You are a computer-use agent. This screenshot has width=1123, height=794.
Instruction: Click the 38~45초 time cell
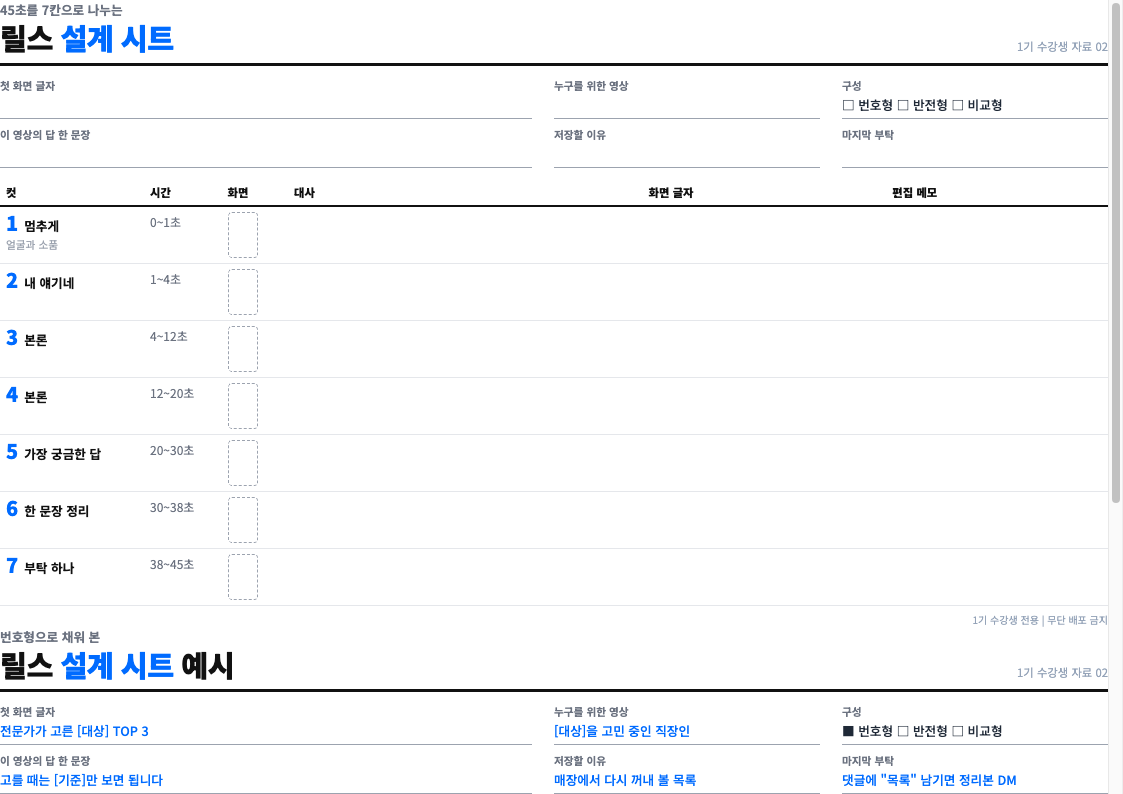pos(172,564)
